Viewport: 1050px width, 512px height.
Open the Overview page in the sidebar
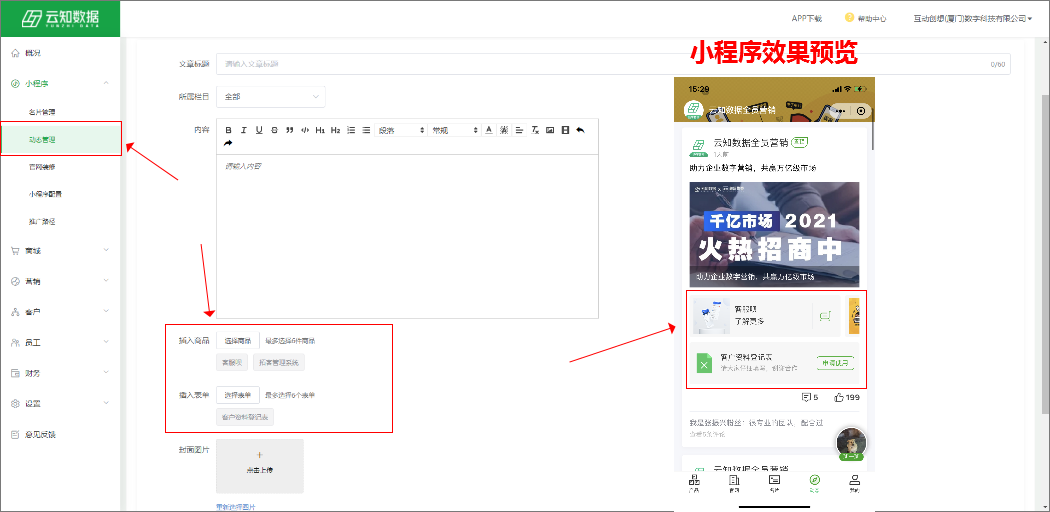(60, 53)
